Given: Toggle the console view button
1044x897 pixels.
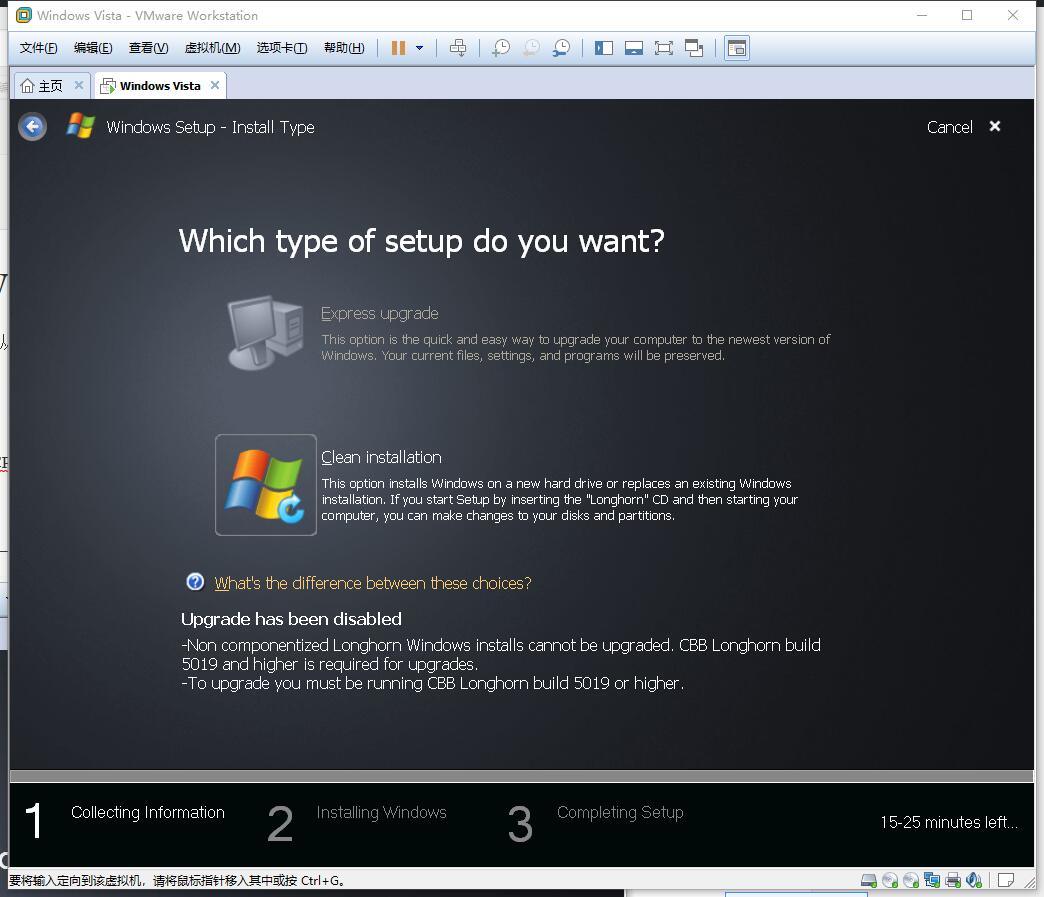Looking at the screenshot, I should click(x=737, y=48).
